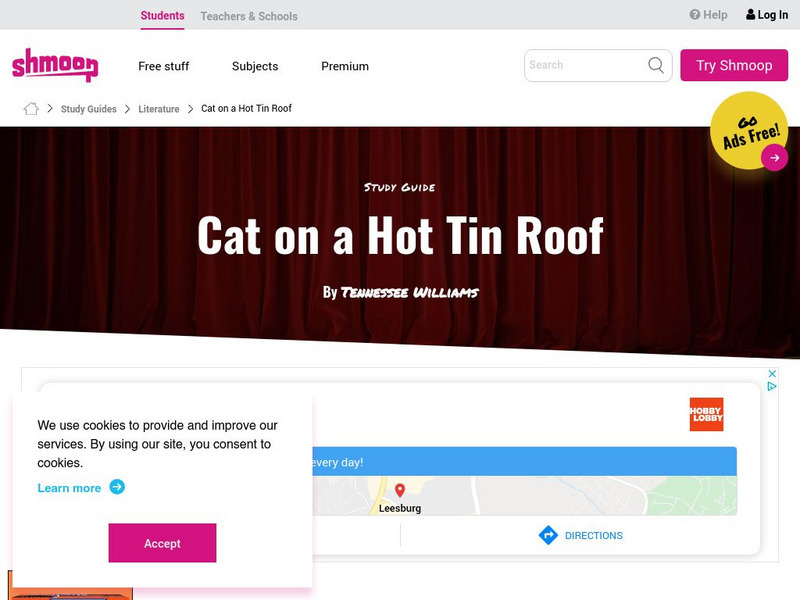Screen dimensions: 800x600
Task: Click the Tennessee Williams author name
Action: click(410, 292)
